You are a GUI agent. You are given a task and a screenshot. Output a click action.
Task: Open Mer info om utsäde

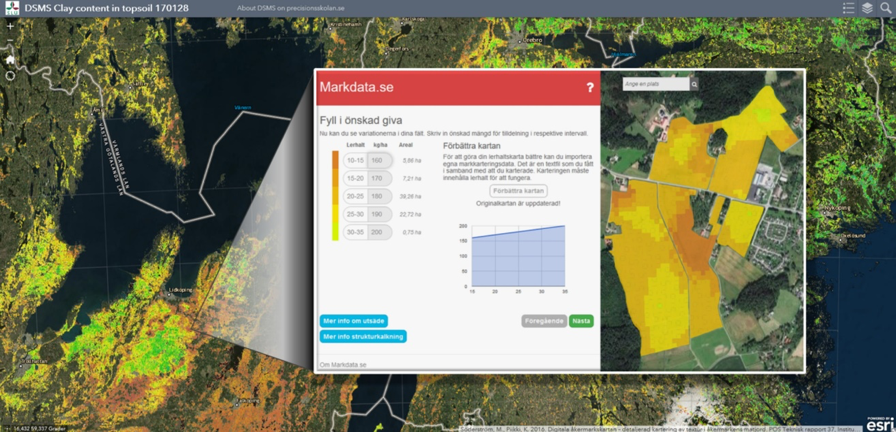(354, 321)
